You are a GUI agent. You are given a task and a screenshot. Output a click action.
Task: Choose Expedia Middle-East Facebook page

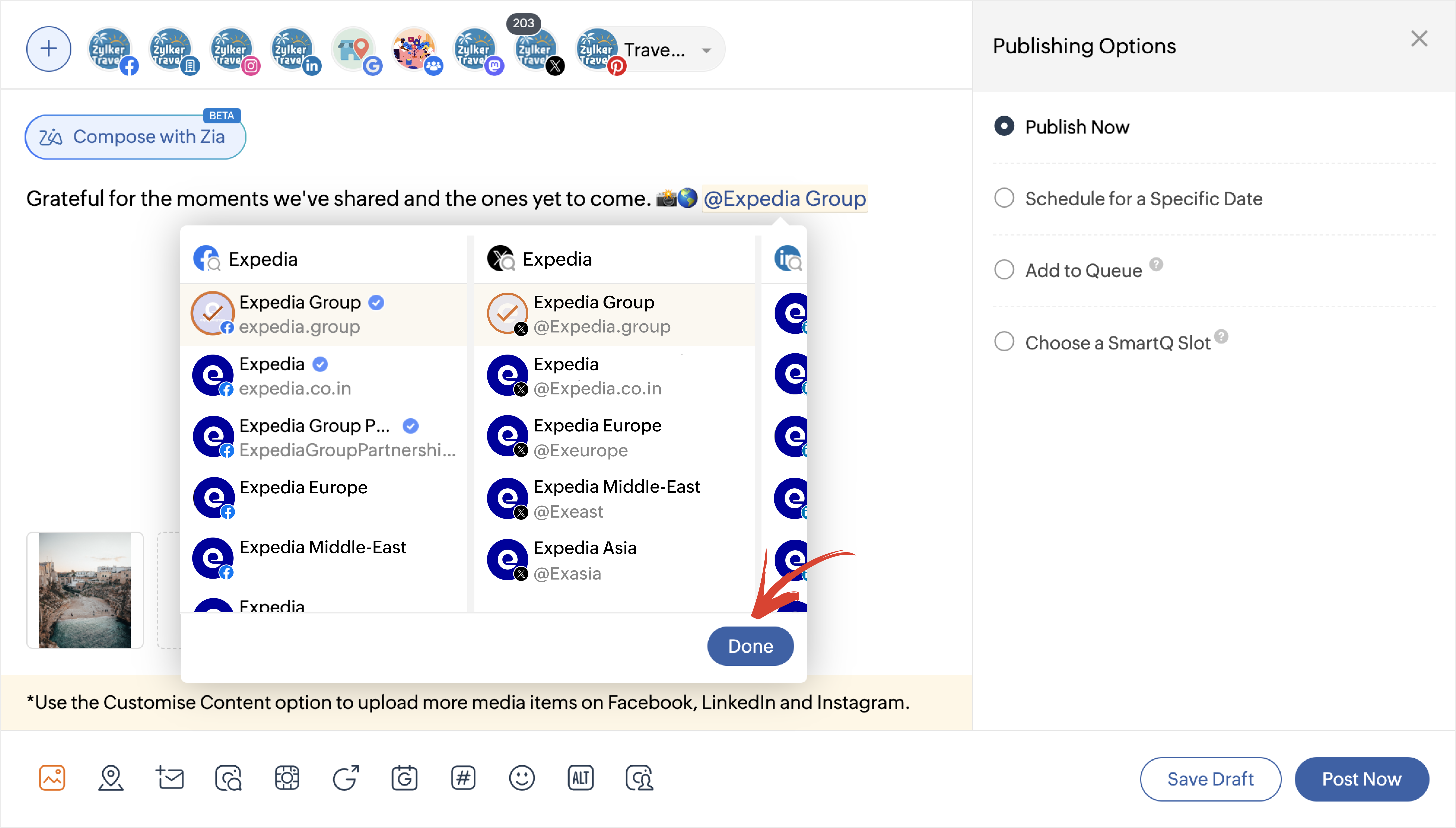[x=323, y=558]
